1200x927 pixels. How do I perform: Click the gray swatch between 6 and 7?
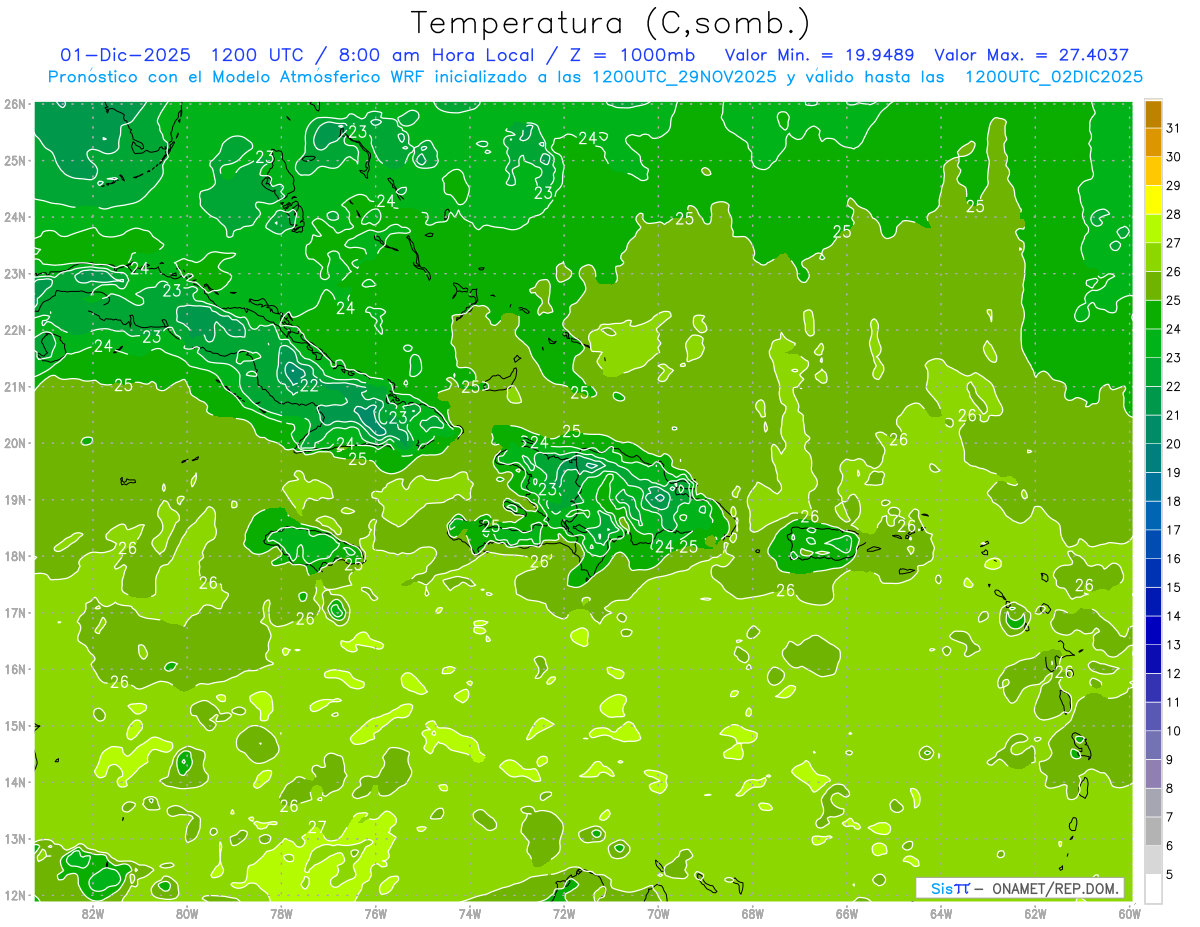coord(1153,831)
